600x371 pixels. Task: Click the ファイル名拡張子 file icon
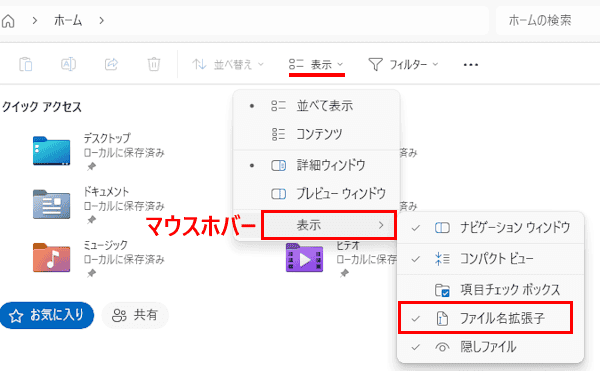point(442,318)
